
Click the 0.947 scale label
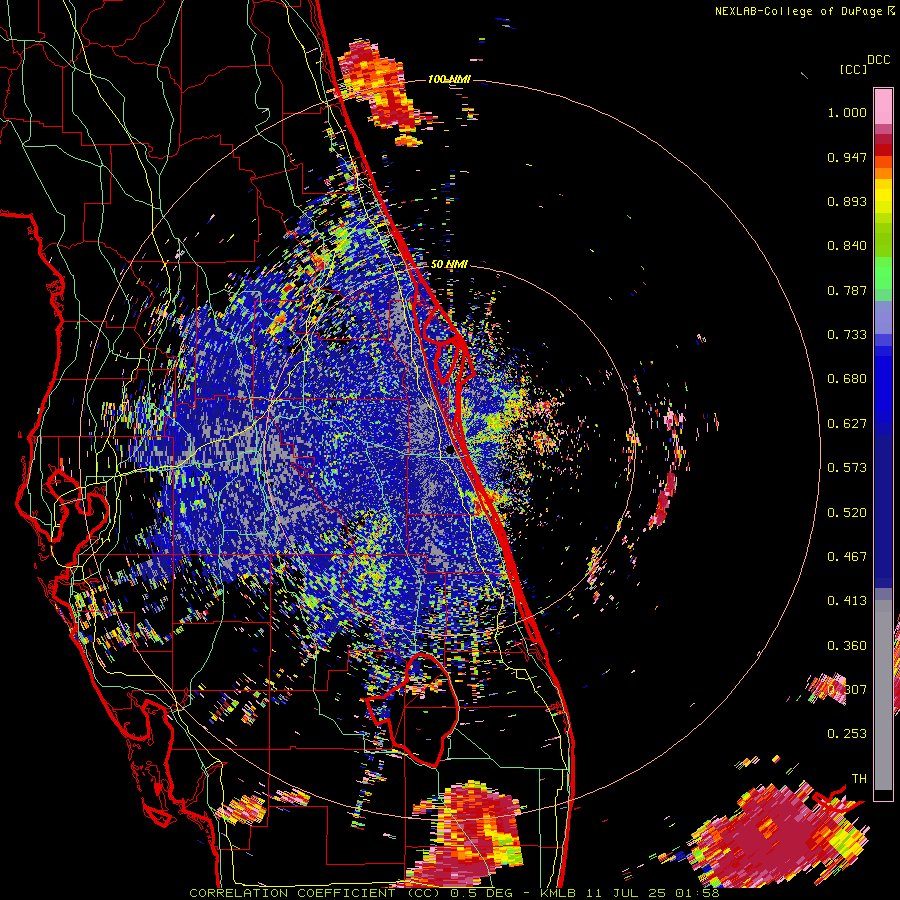pyautogui.click(x=847, y=157)
